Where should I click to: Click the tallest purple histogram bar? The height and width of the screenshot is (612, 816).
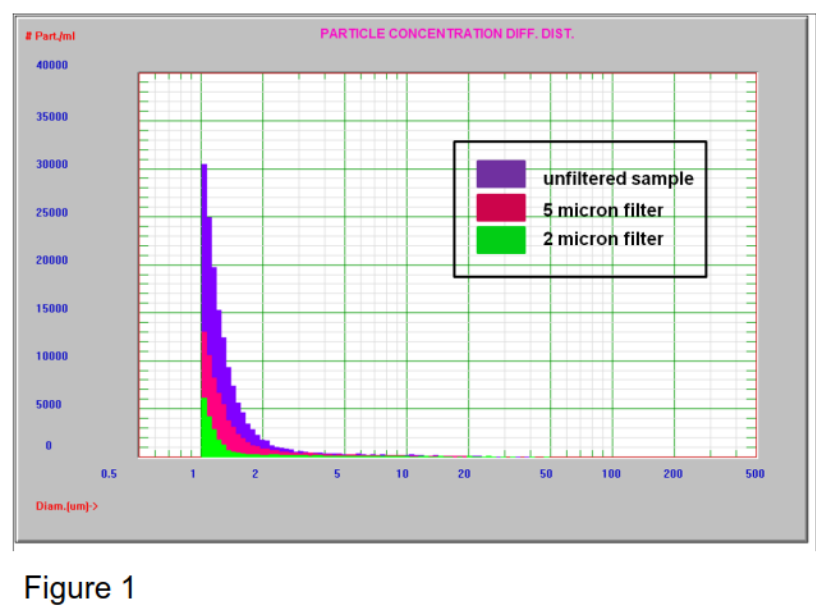[204, 248]
